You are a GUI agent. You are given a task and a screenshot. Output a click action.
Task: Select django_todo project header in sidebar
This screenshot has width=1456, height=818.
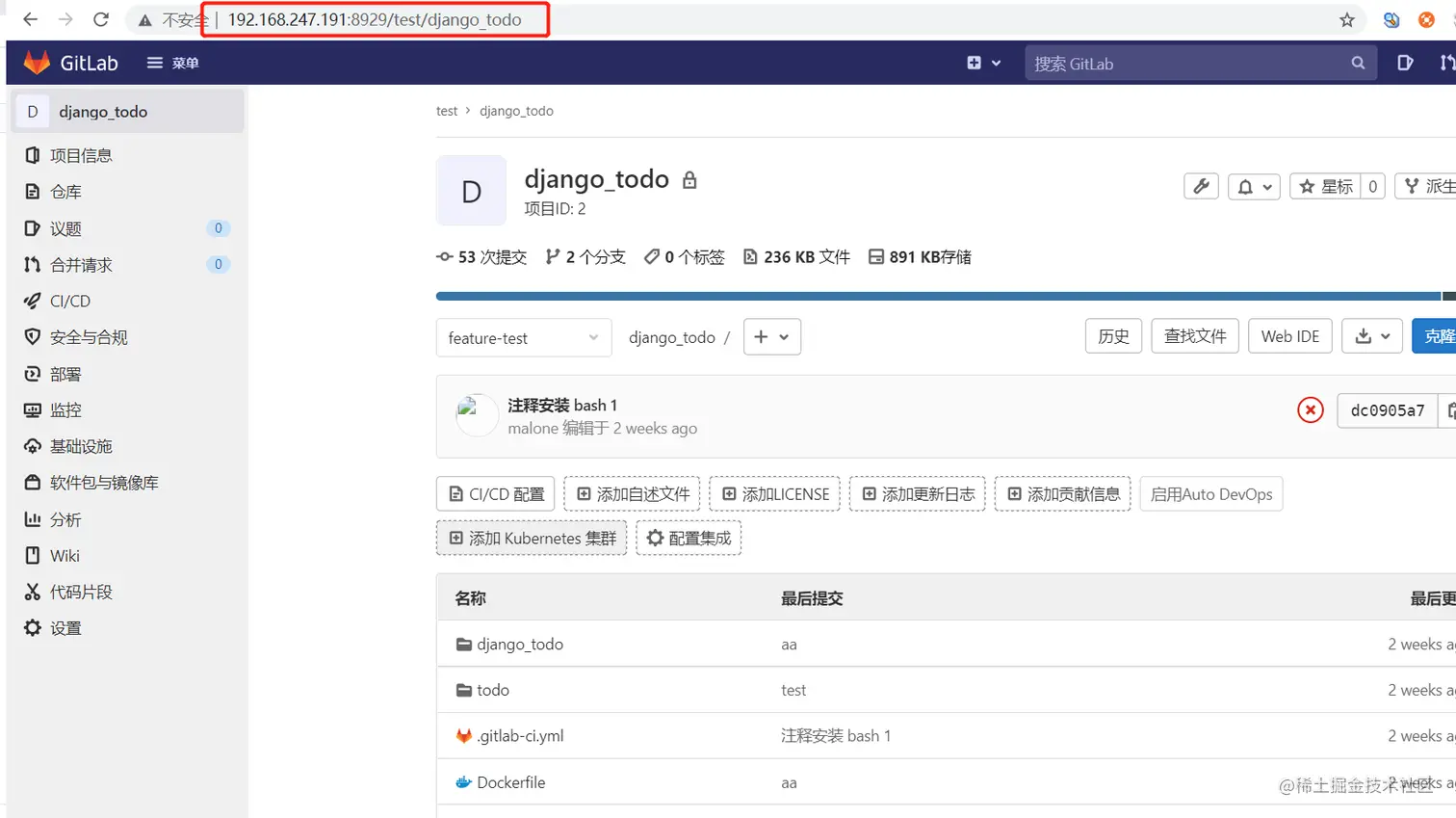128,112
